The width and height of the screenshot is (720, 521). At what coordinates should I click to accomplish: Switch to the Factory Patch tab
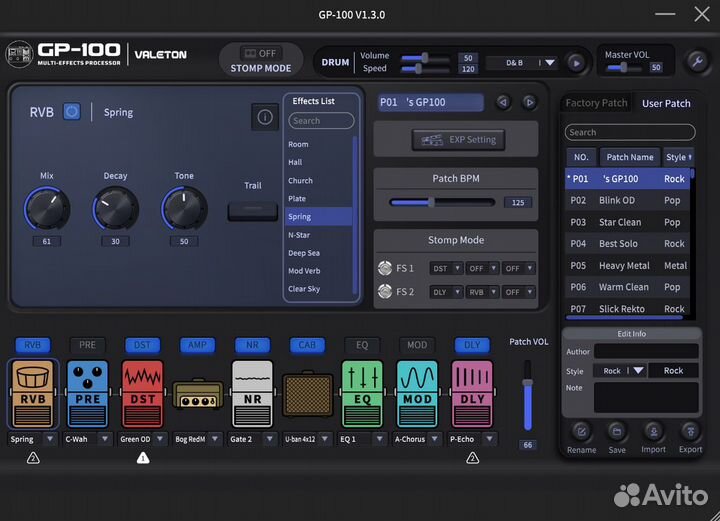click(596, 103)
